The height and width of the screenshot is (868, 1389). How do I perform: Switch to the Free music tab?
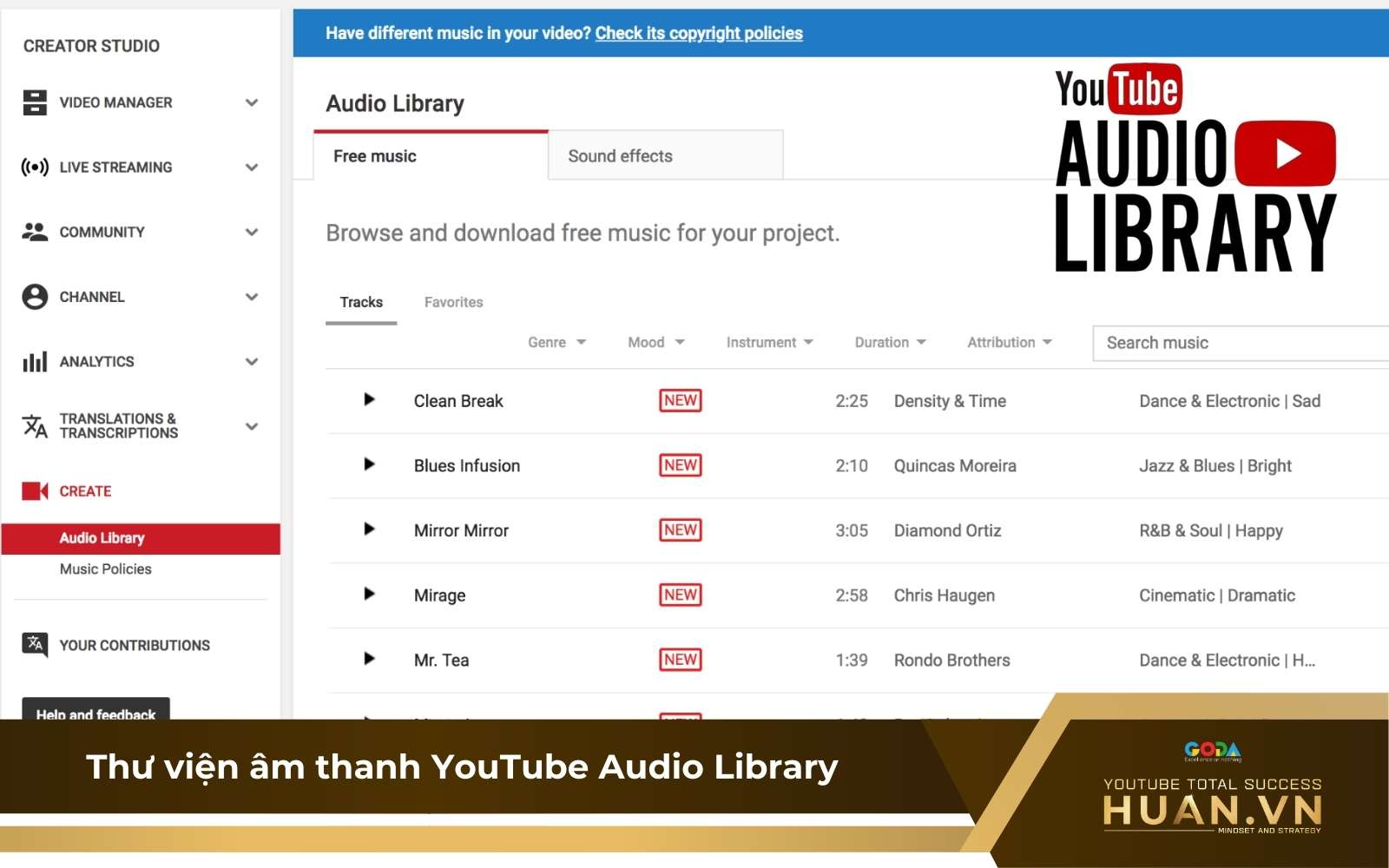pos(431,156)
